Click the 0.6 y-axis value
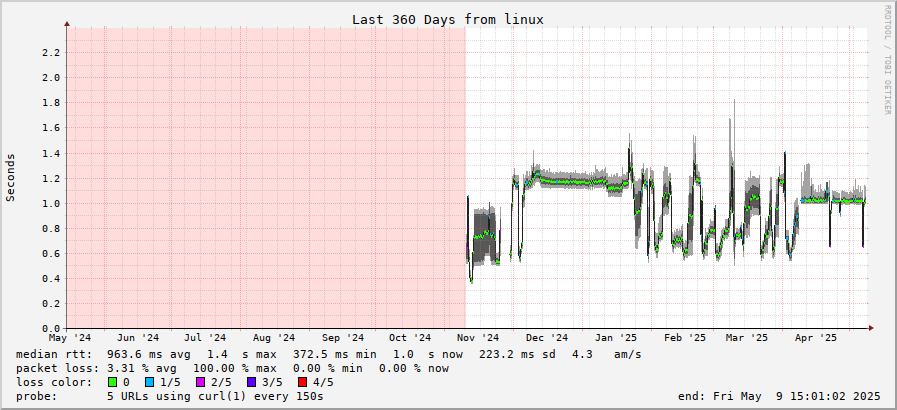Screen dimensions: 897x410 pyautogui.click(x=50, y=253)
